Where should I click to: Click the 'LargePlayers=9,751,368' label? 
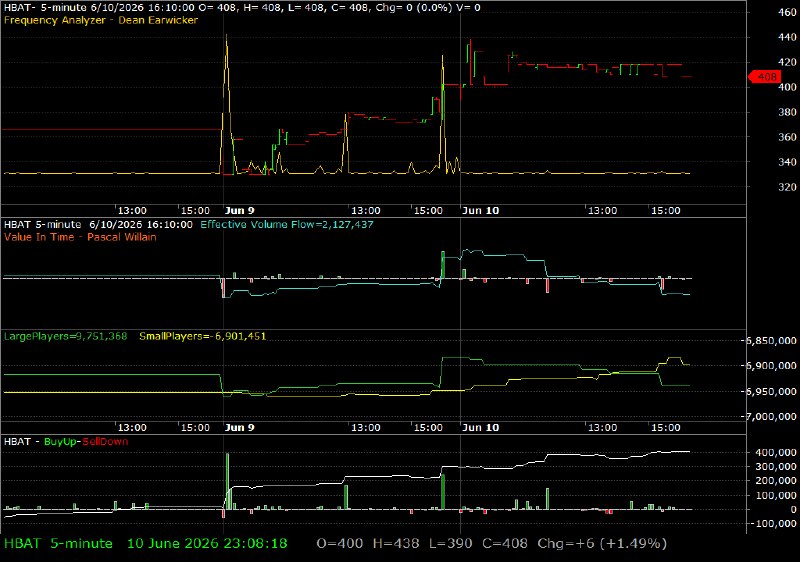click(x=65, y=337)
